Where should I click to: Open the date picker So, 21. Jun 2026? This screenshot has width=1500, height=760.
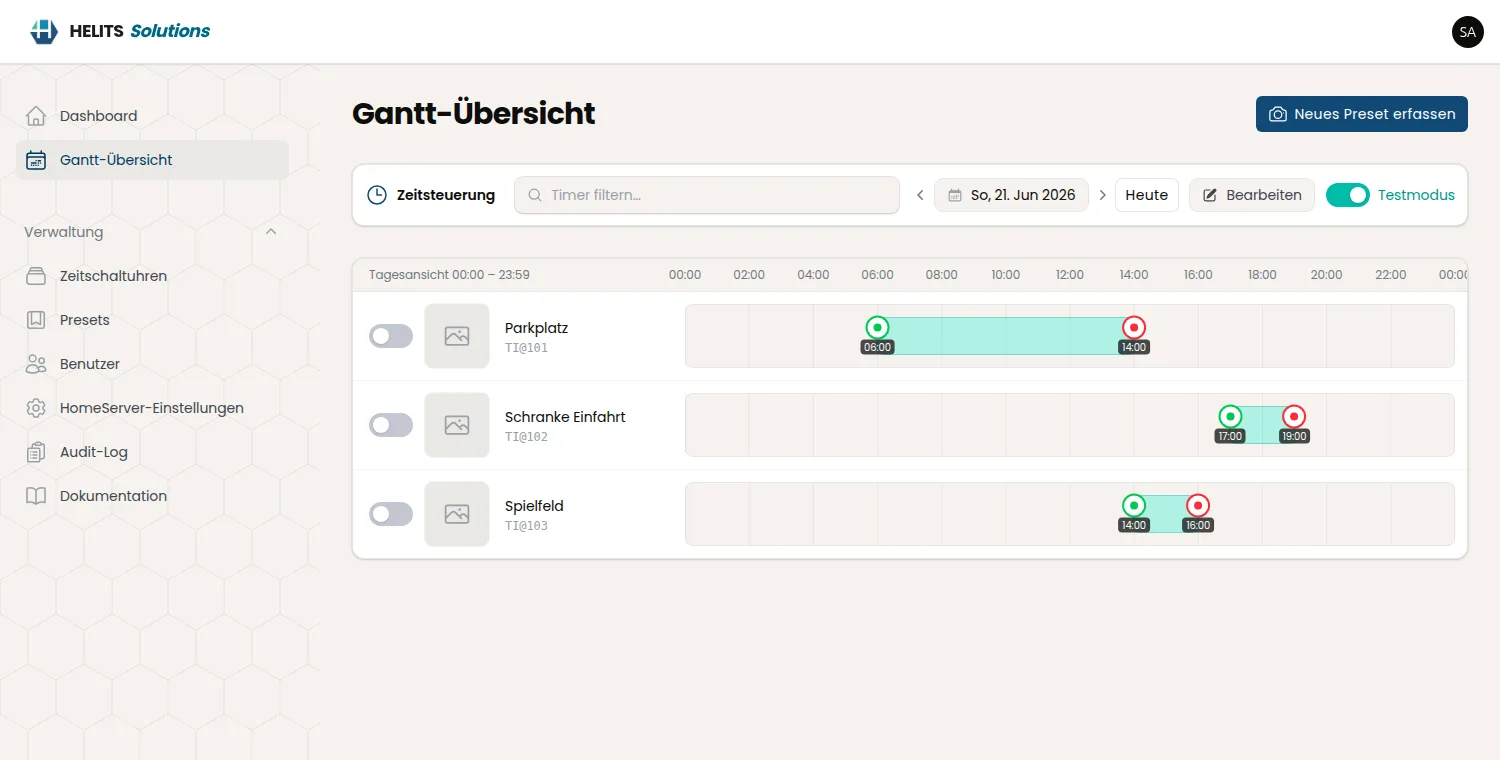pos(1011,195)
